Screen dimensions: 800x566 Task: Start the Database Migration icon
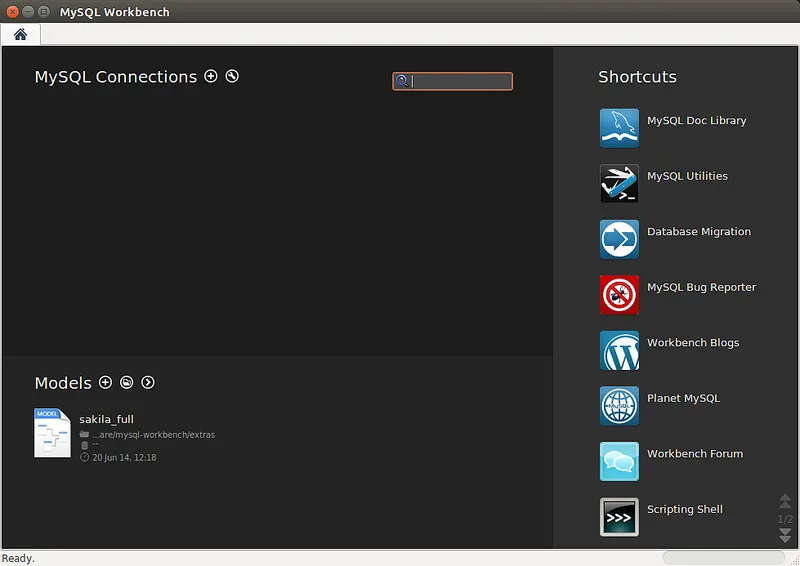coord(619,239)
